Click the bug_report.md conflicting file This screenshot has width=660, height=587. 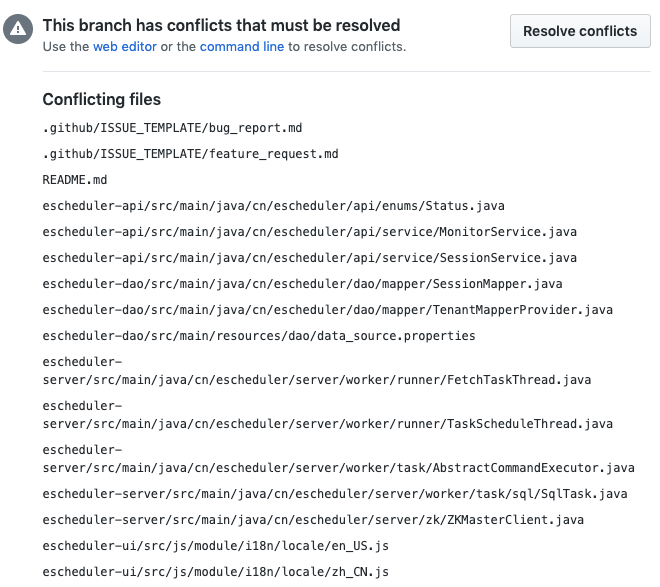172,128
